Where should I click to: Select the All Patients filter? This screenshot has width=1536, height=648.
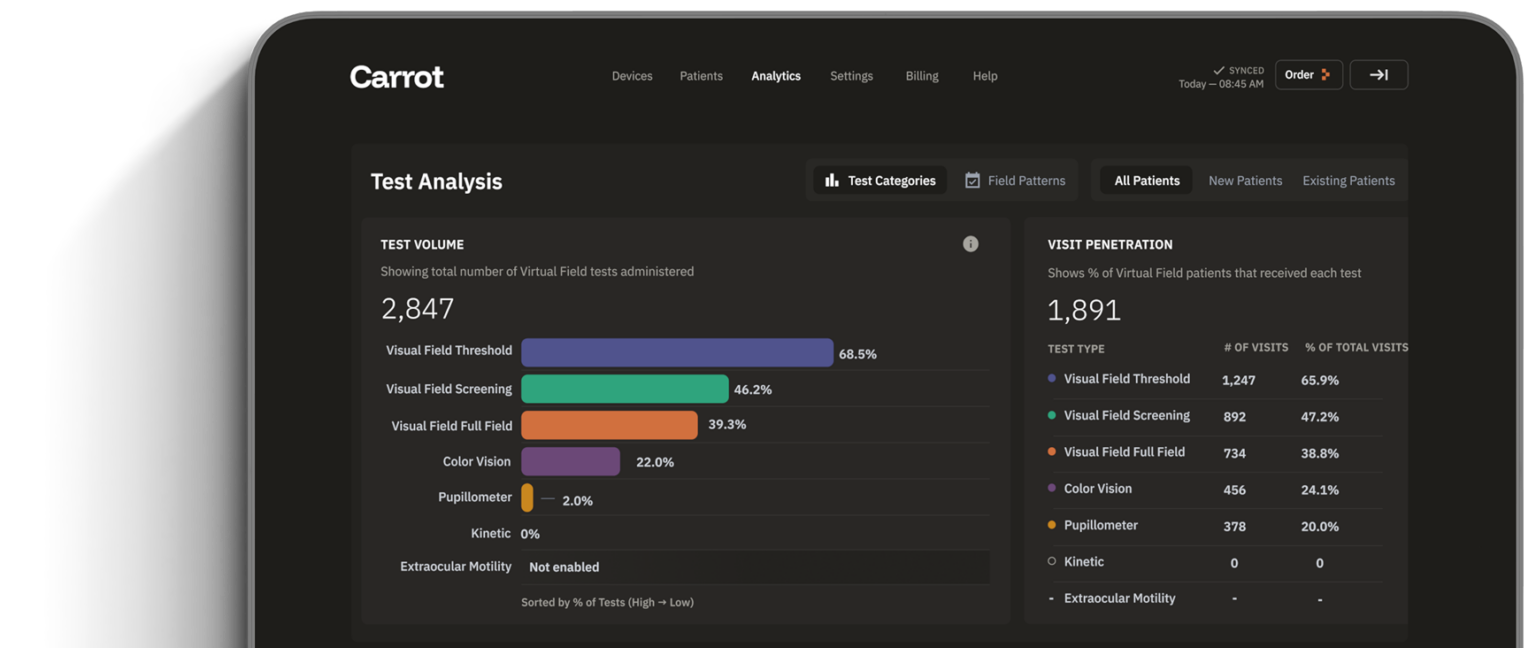coord(1146,181)
